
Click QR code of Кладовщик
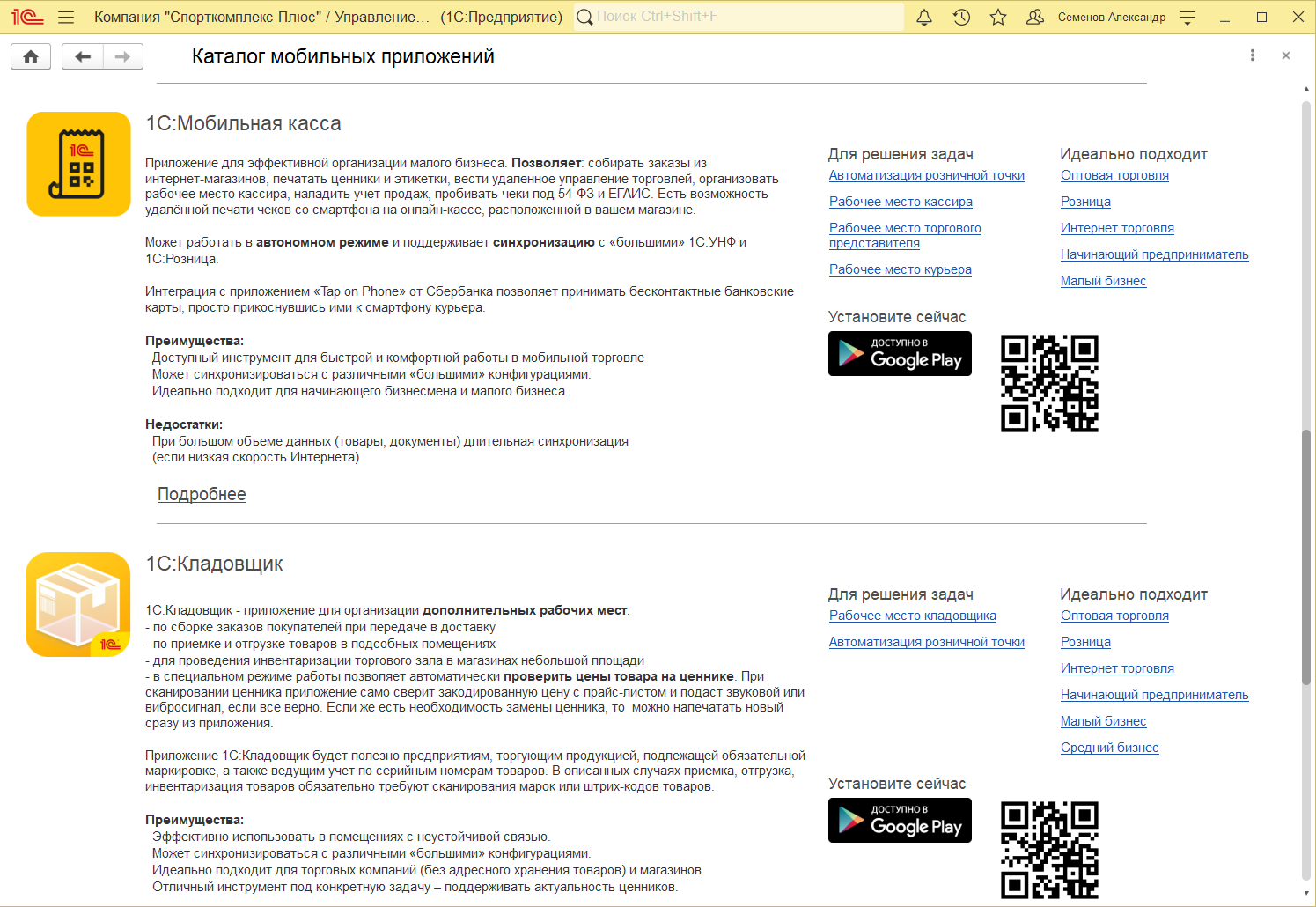1050,850
